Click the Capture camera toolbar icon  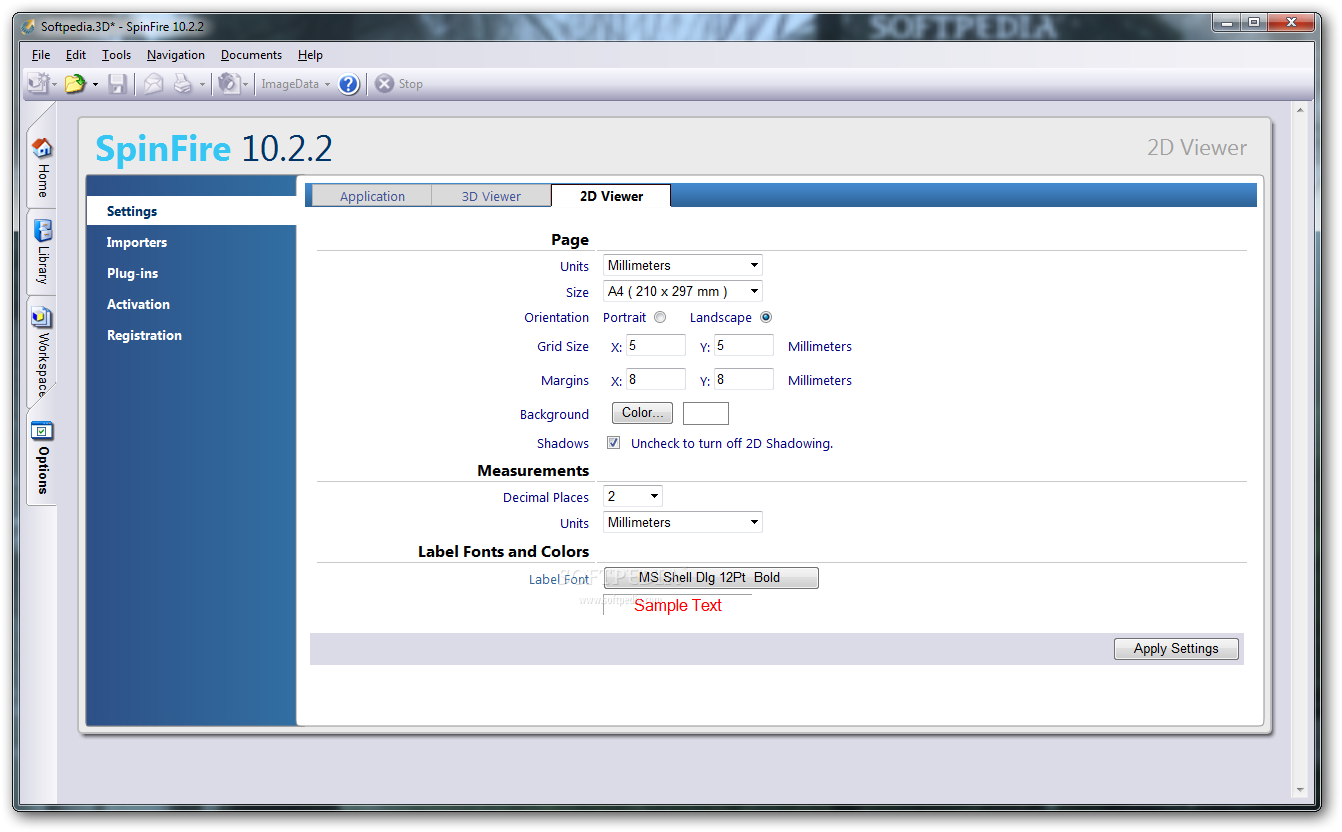click(x=228, y=84)
